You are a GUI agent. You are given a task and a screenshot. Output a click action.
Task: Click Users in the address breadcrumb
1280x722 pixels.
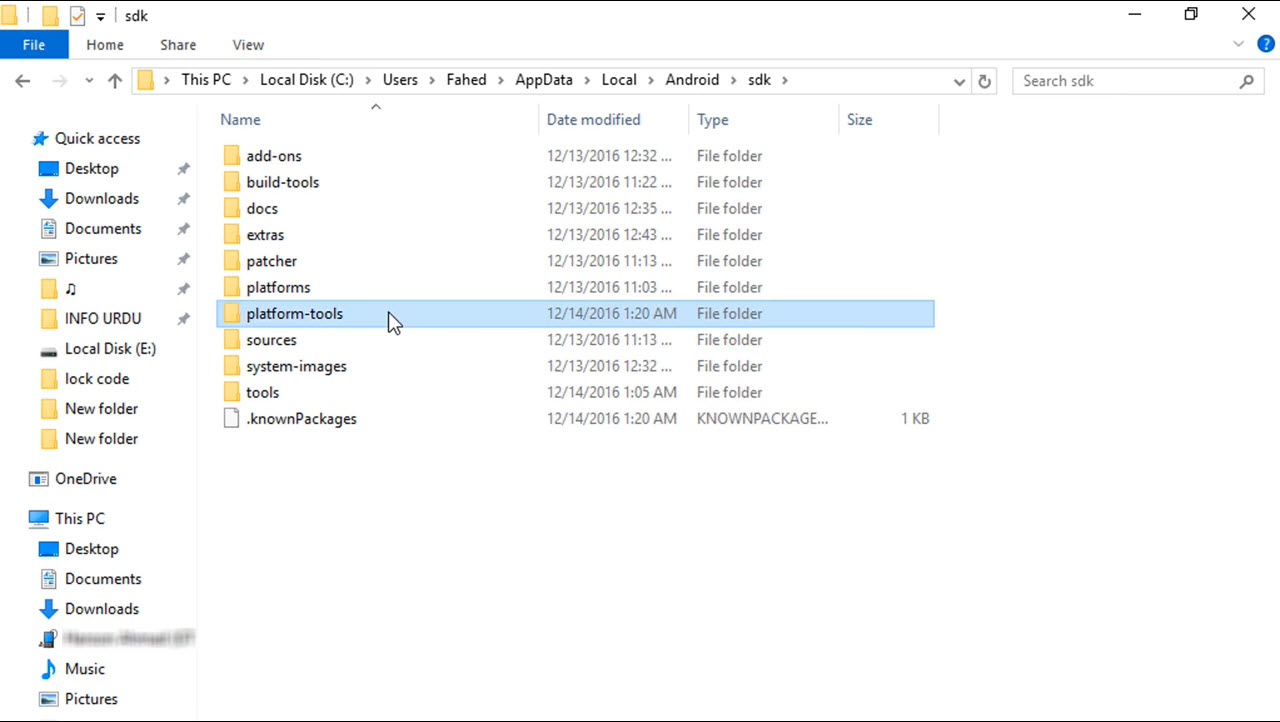click(x=400, y=80)
